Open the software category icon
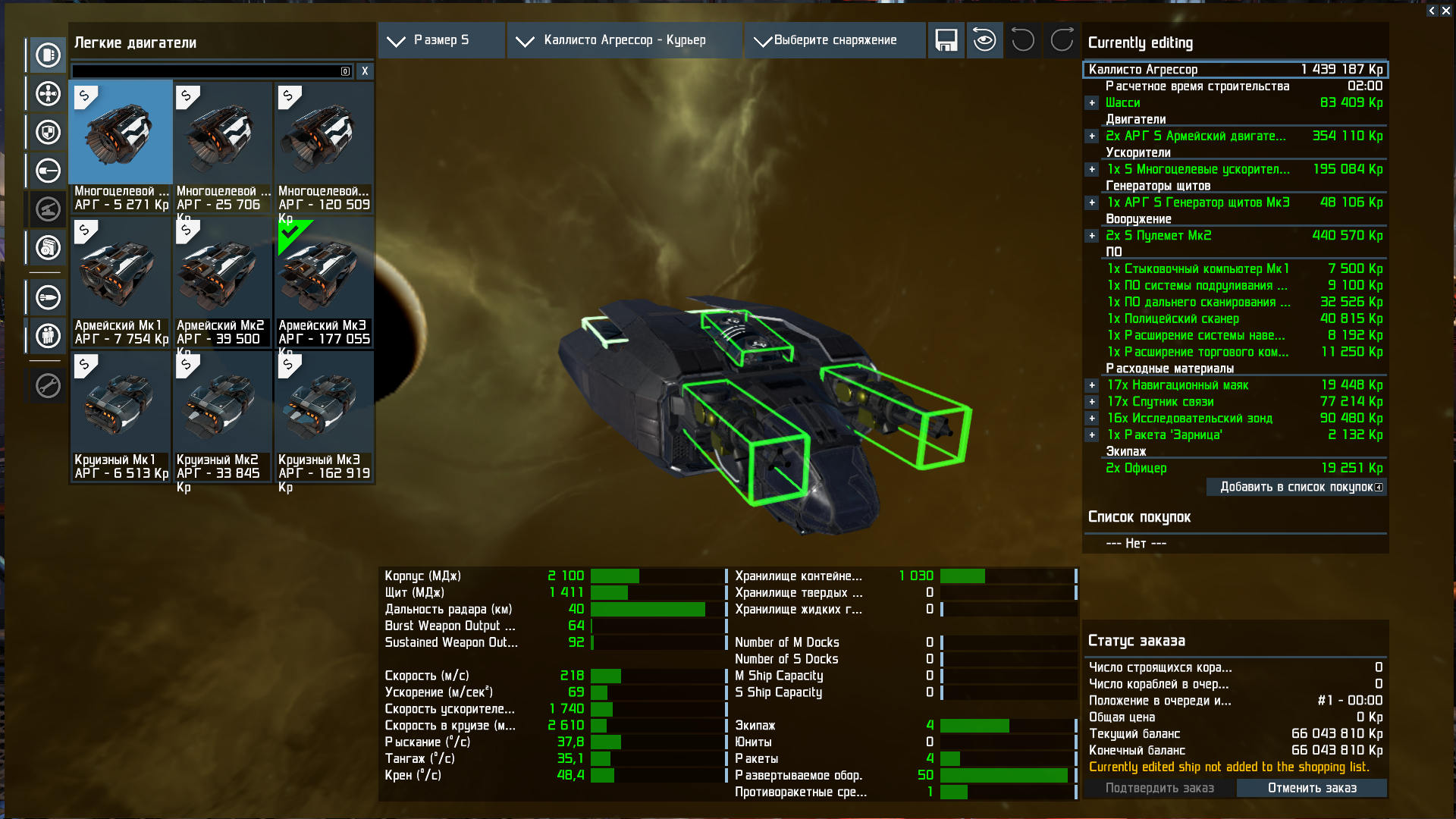 pyautogui.click(x=48, y=248)
